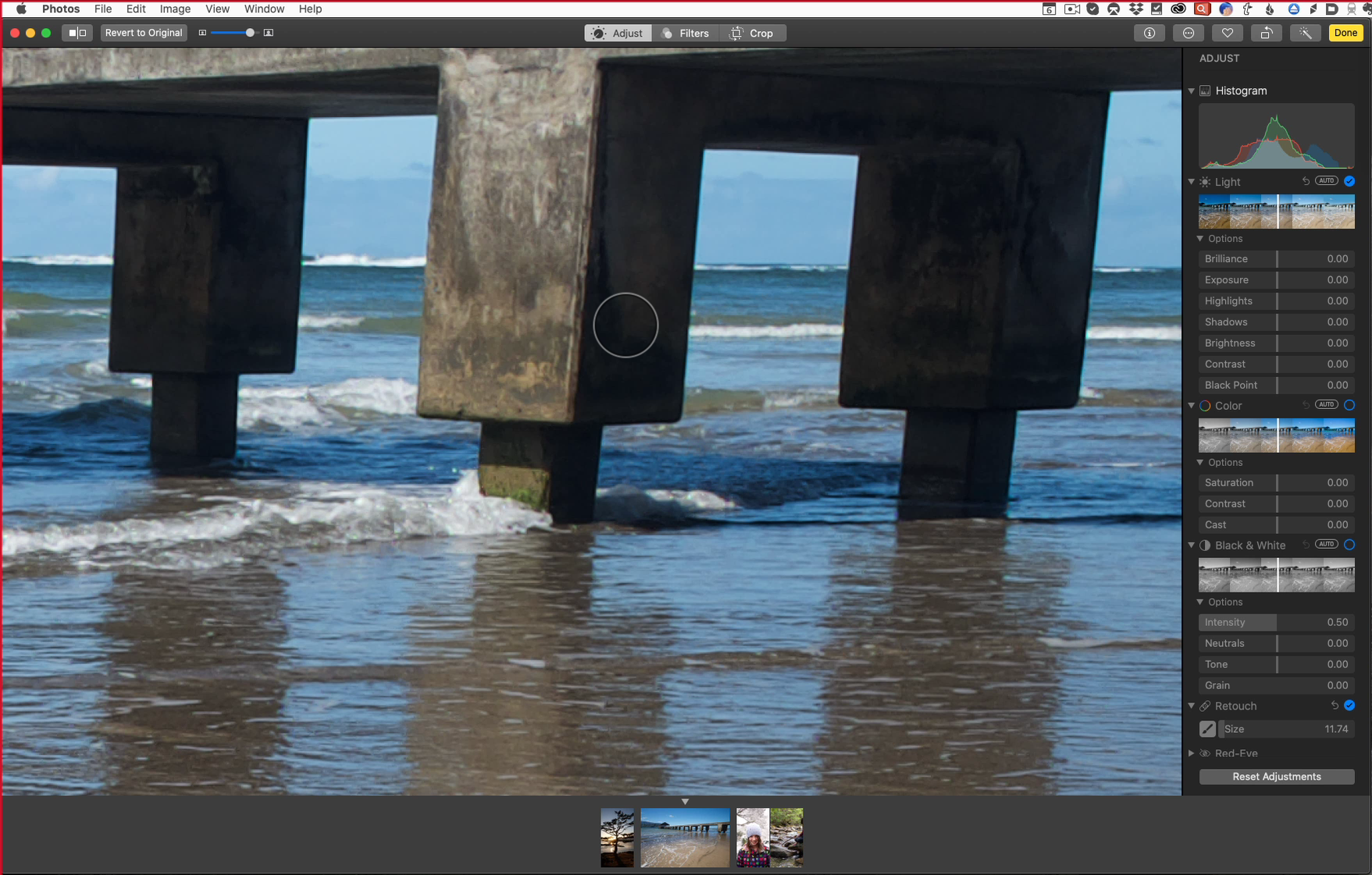Open the Apple menu
Screen dimensions: 1372x875
point(21,9)
